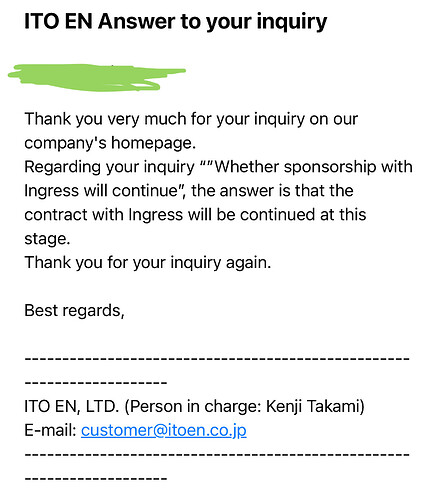Click the line starting "Regarding your inquiry"

click(218, 167)
